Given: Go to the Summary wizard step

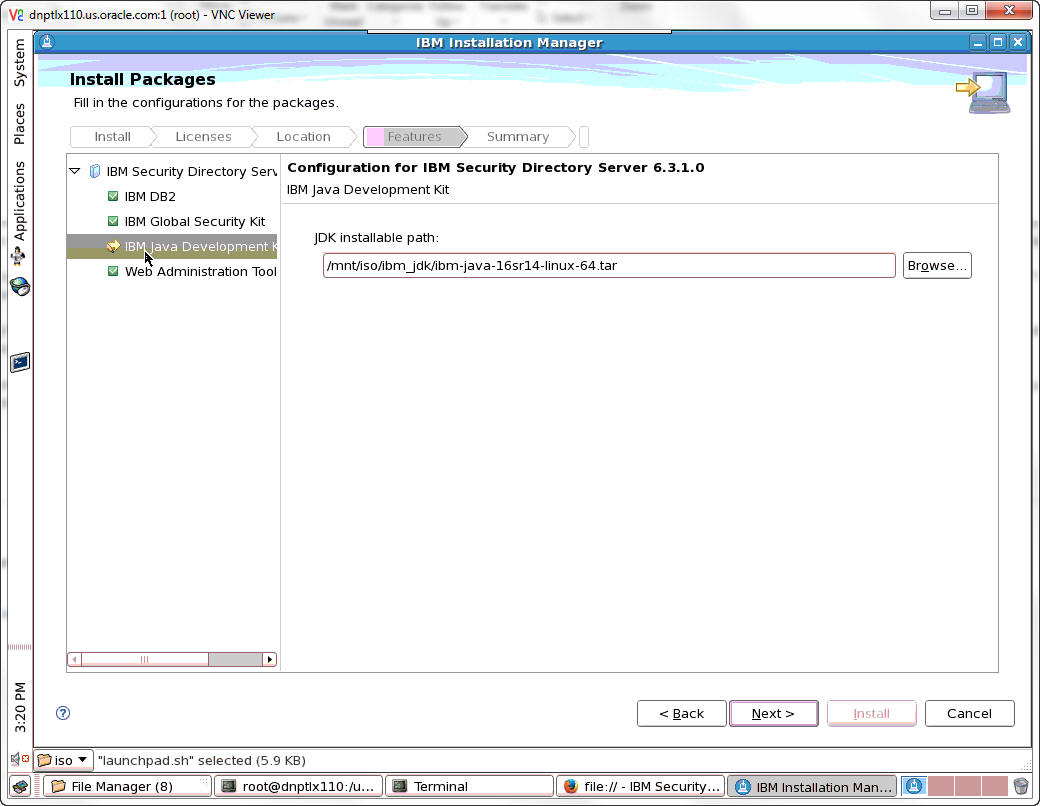Looking at the screenshot, I should click(517, 137).
